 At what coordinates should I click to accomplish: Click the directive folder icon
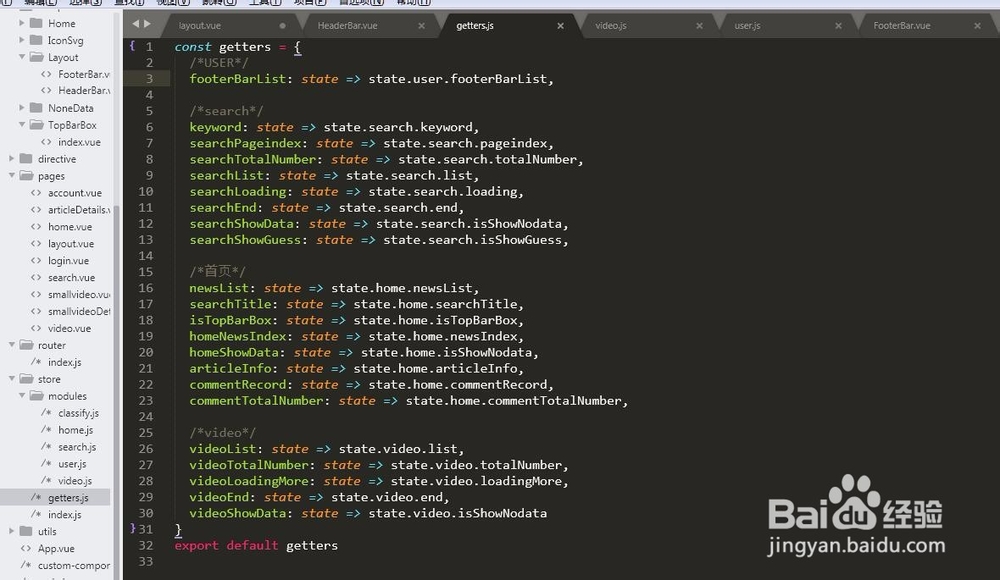tap(26, 158)
